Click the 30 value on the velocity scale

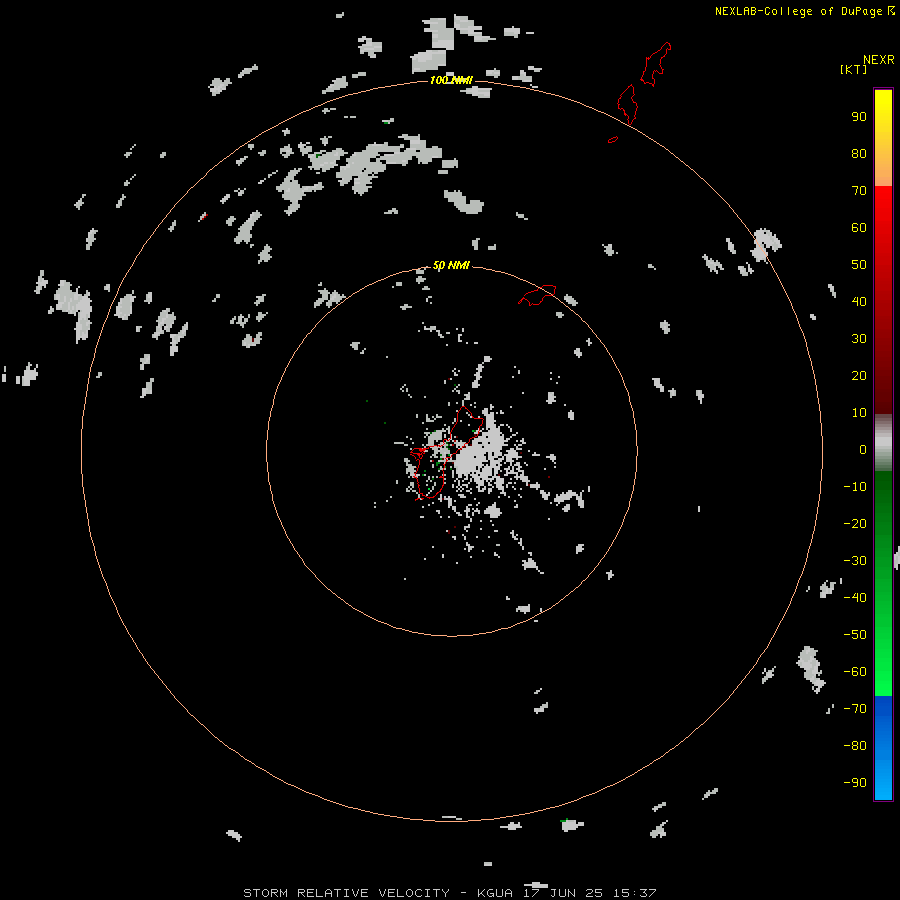859,339
